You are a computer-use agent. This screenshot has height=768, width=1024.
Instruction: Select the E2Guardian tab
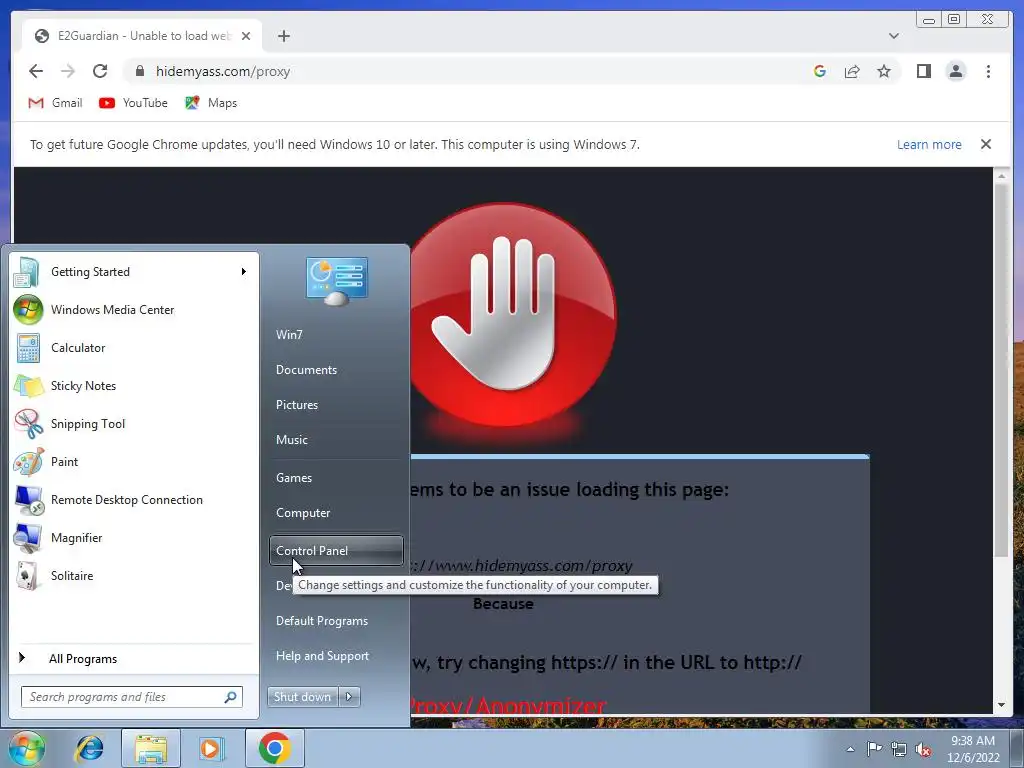pos(142,36)
